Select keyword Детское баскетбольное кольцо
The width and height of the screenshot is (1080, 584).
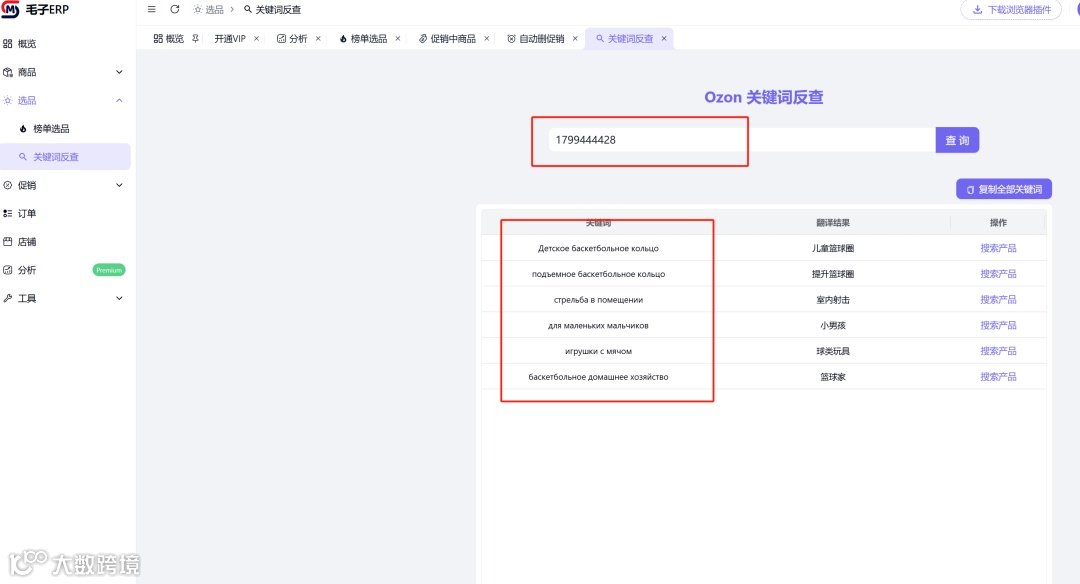click(x=598, y=248)
